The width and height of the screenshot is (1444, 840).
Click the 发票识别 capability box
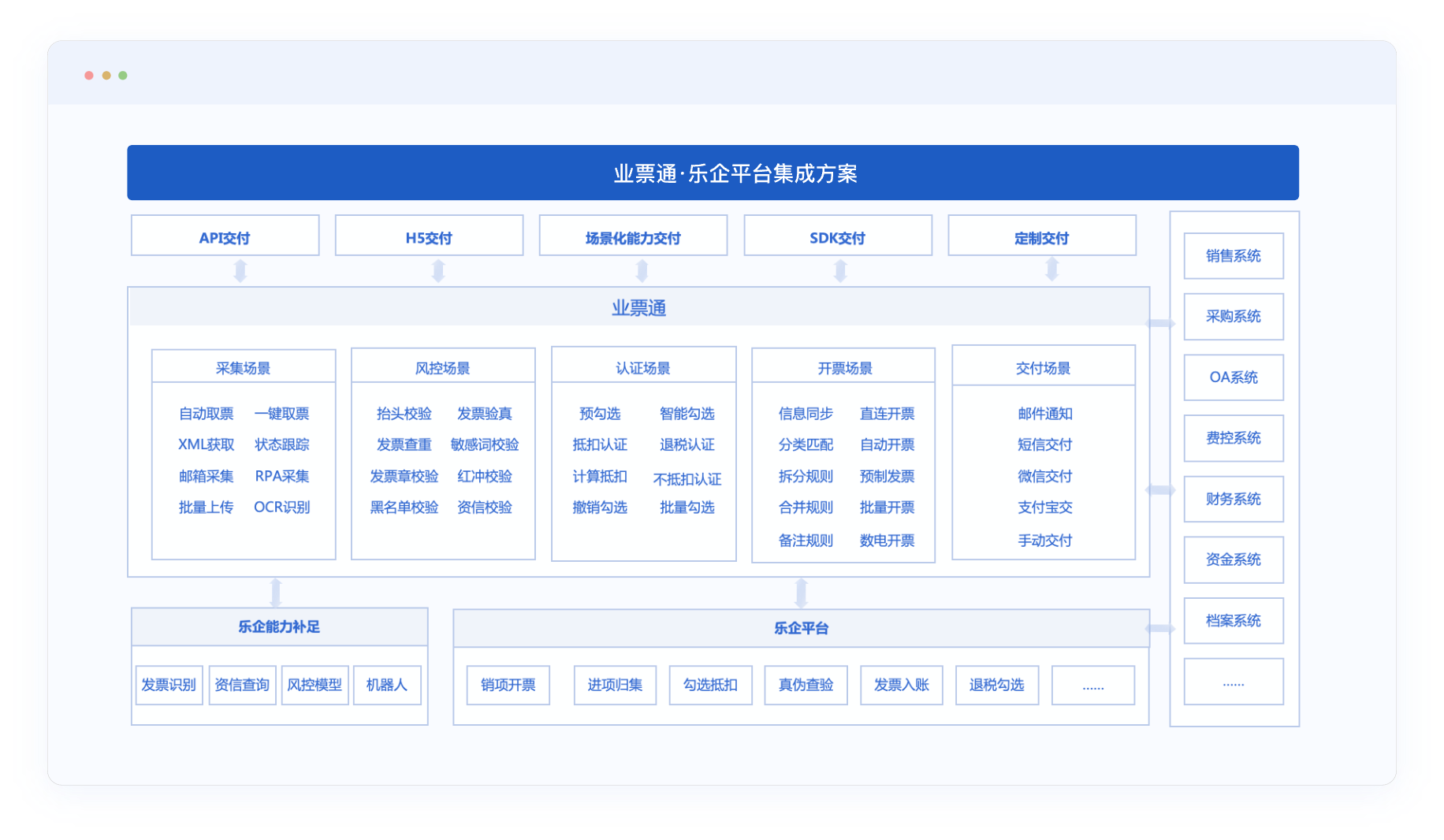(169, 685)
